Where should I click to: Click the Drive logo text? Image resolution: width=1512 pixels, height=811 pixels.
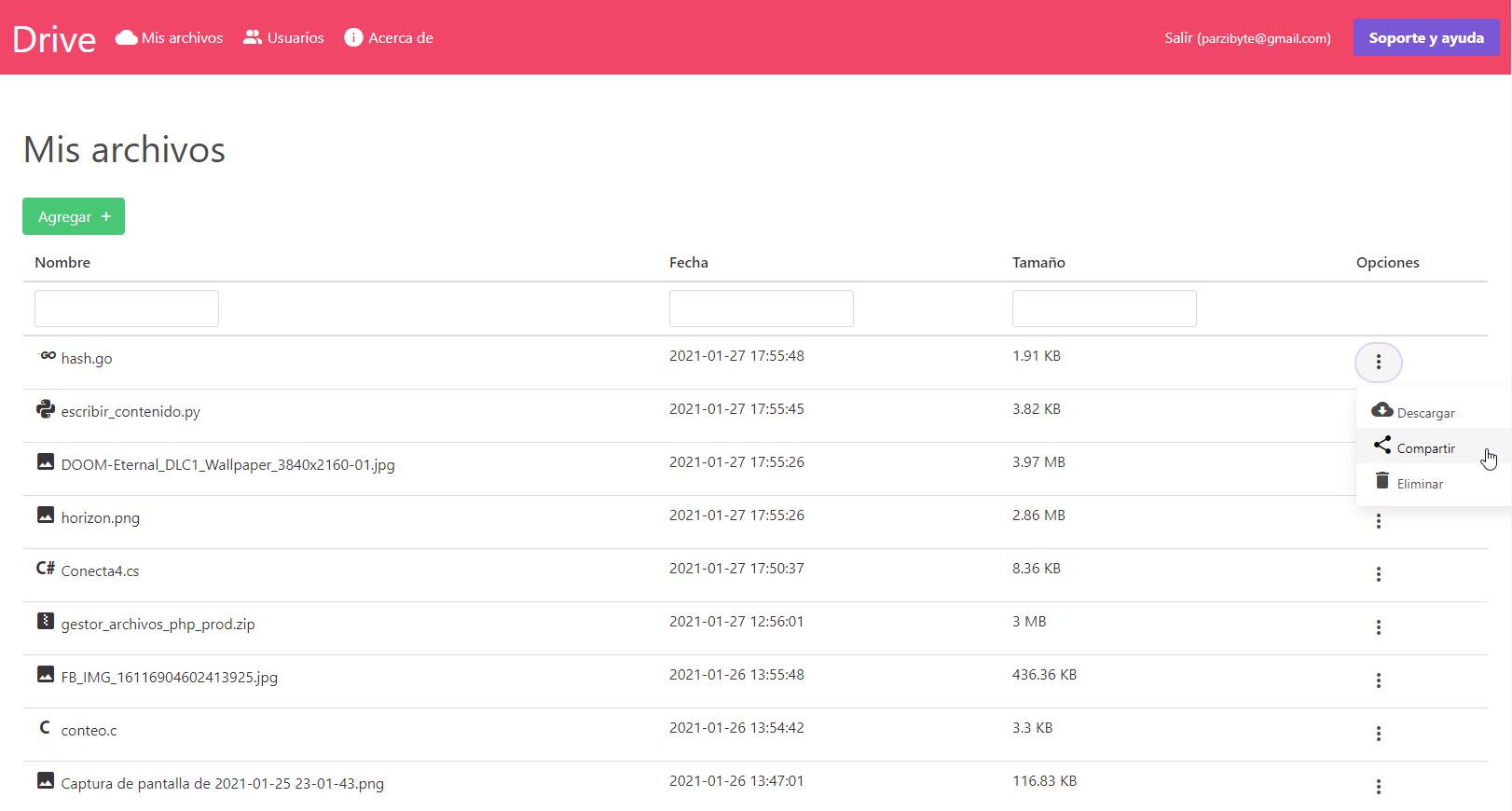point(54,39)
